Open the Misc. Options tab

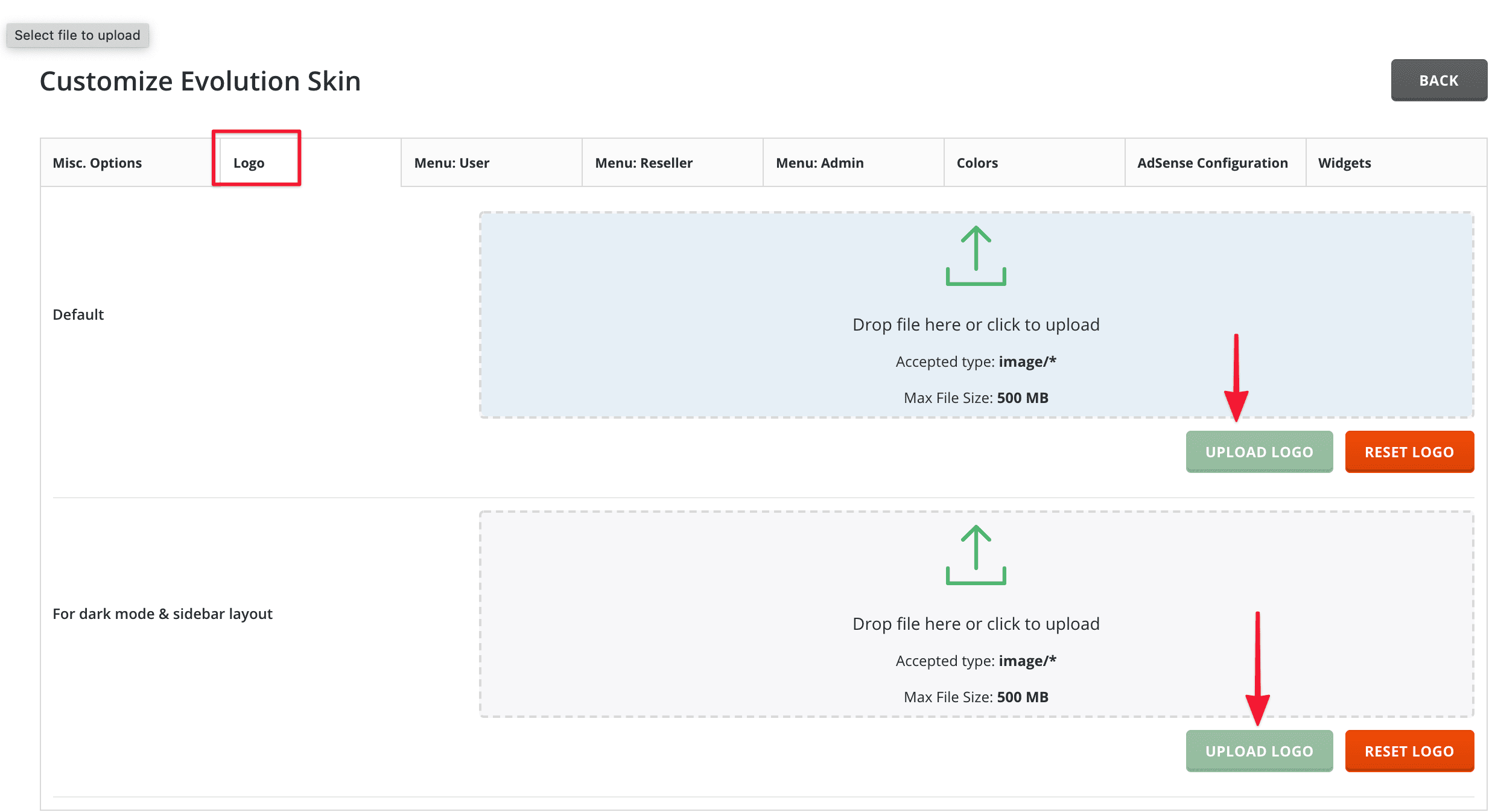97,163
